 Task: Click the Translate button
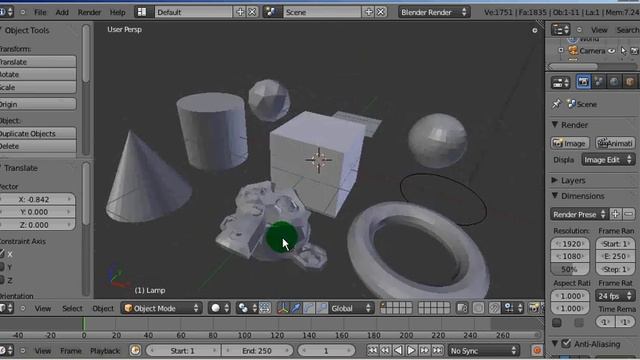(38, 62)
